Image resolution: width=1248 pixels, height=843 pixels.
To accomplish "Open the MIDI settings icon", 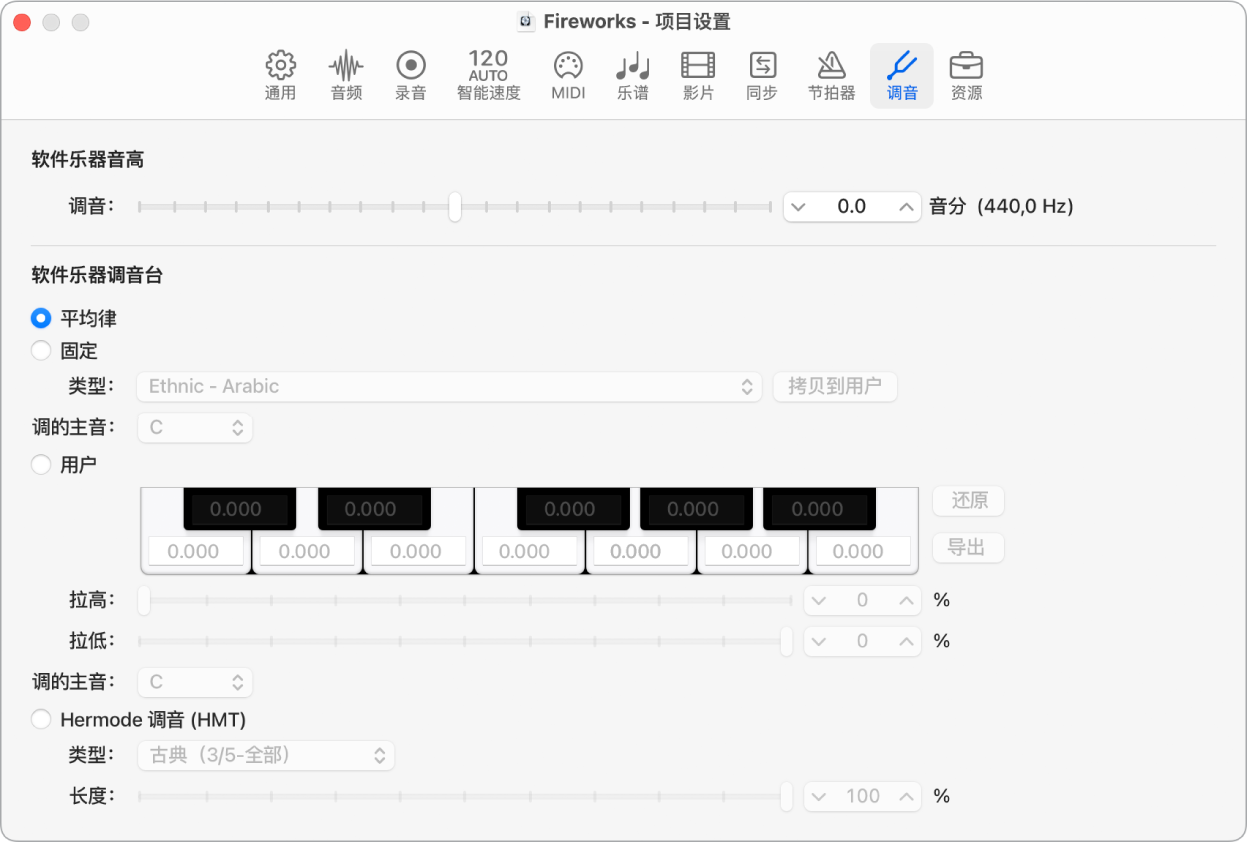I will (x=567, y=75).
